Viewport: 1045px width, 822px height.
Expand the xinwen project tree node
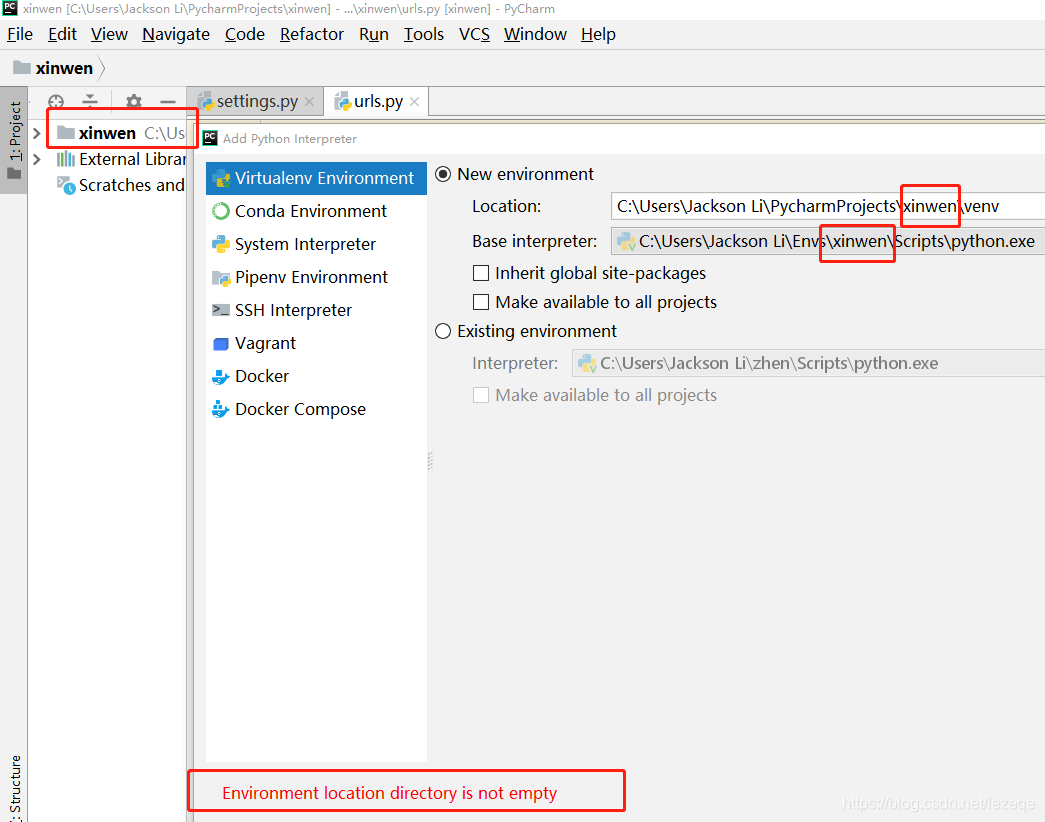coord(36,131)
